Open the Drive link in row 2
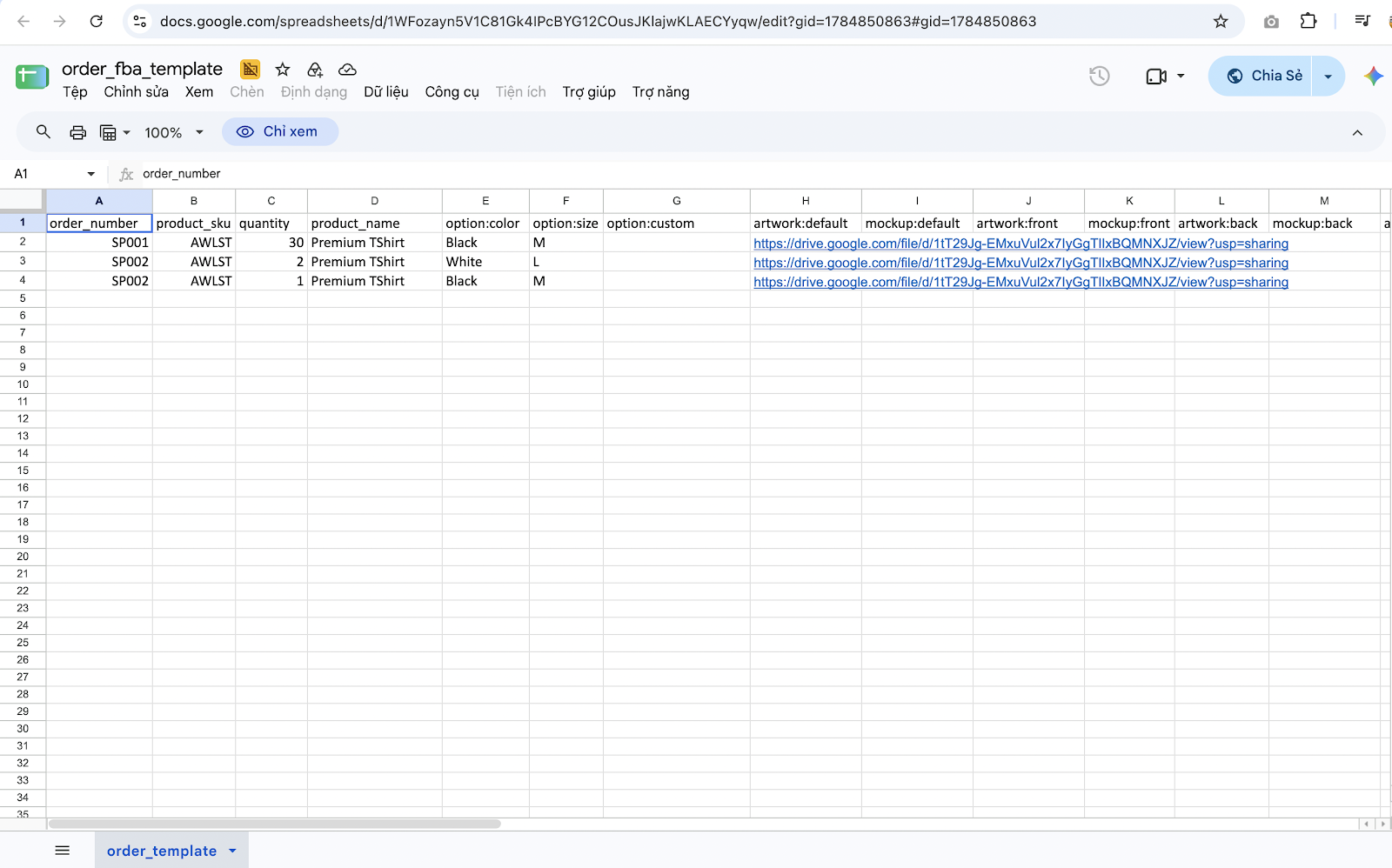1392x868 pixels. (1021, 244)
